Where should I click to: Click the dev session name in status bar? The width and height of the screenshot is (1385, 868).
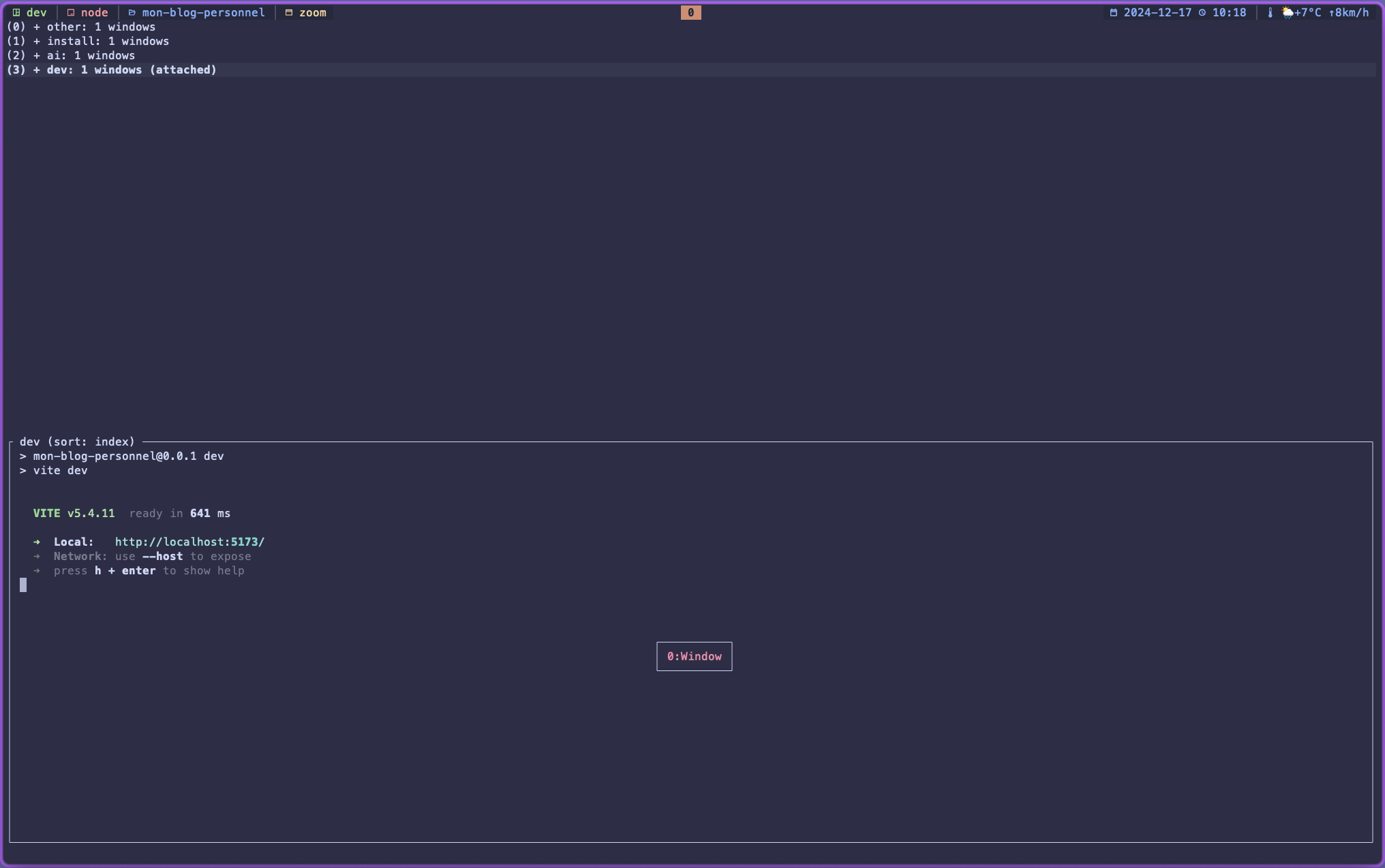coord(37,12)
